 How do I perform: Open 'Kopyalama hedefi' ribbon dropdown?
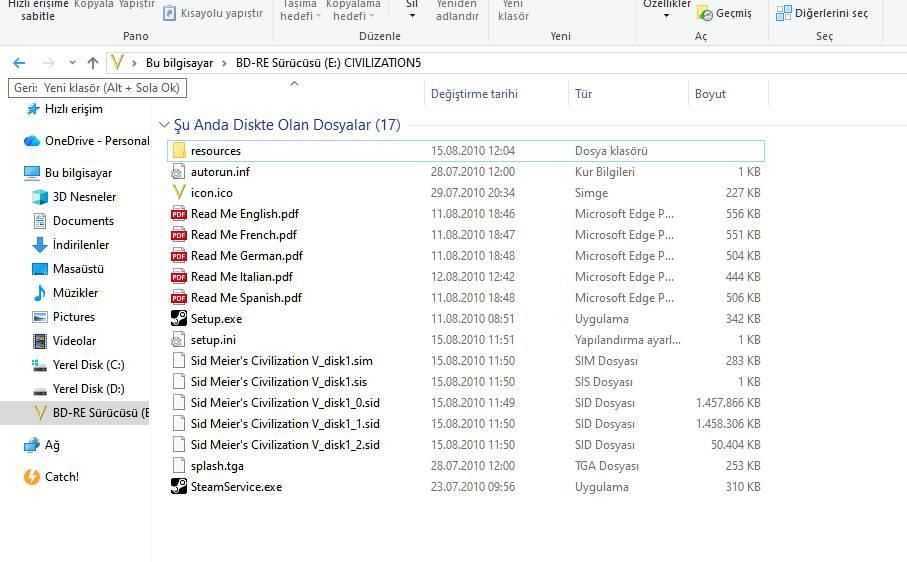pos(353,10)
